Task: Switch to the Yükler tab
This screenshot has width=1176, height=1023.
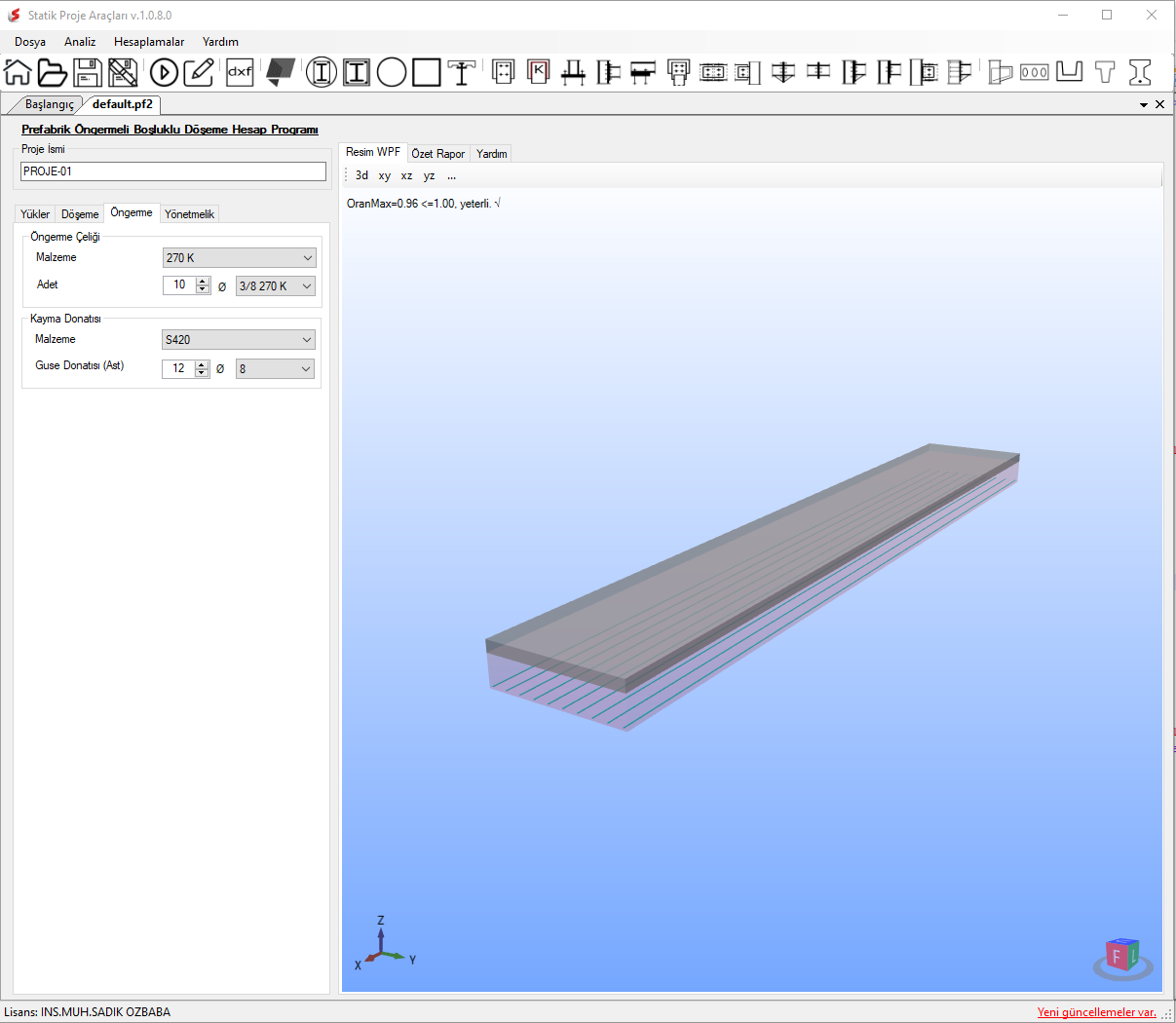Action: pyautogui.click(x=35, y=214)
